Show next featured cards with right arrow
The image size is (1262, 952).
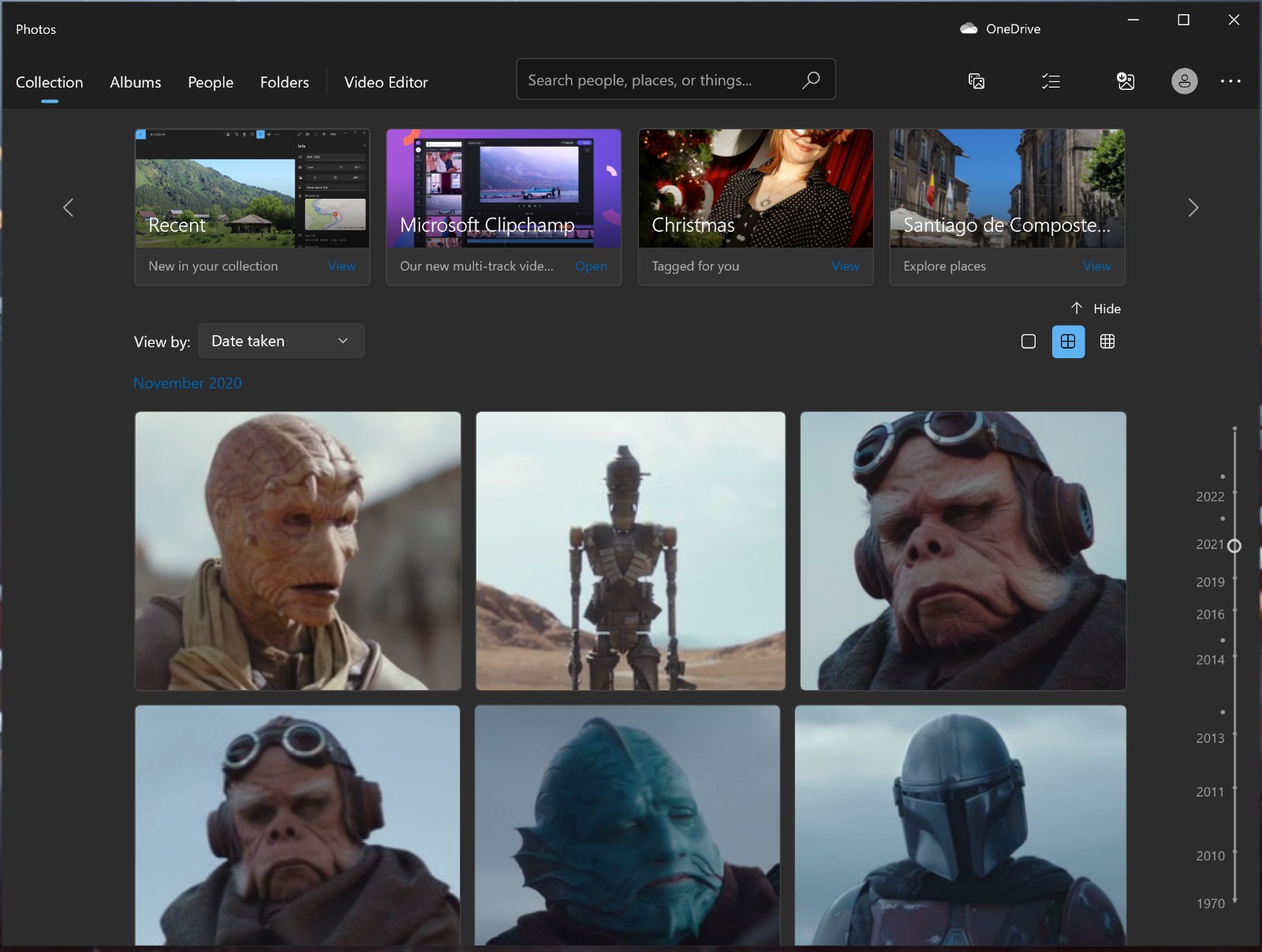click(x=1193, y=207)
